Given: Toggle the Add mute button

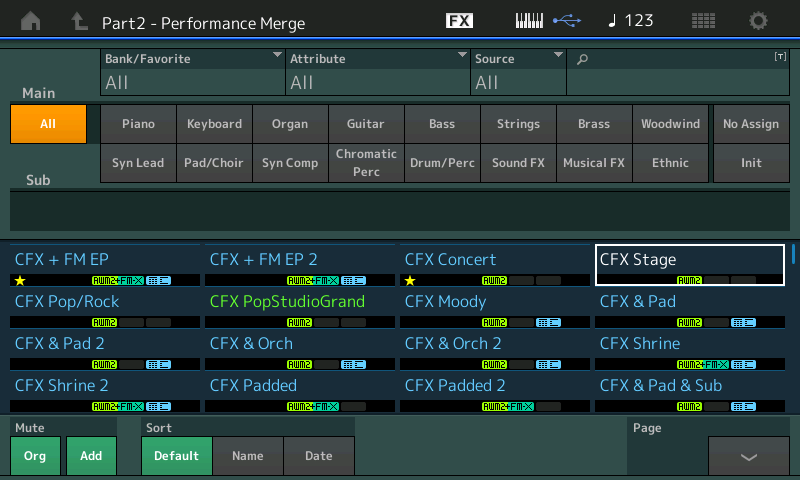Looking at the screenshot, I should click(x=91, y=455).
